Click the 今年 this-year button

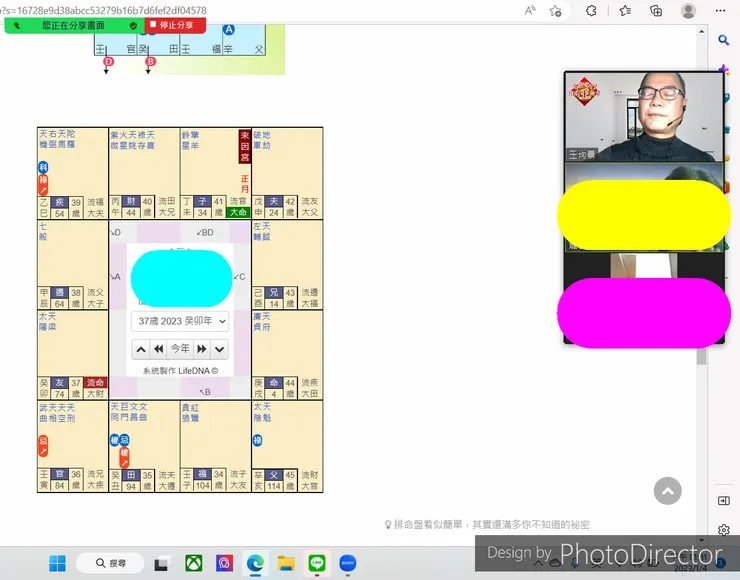pos(180,349)
